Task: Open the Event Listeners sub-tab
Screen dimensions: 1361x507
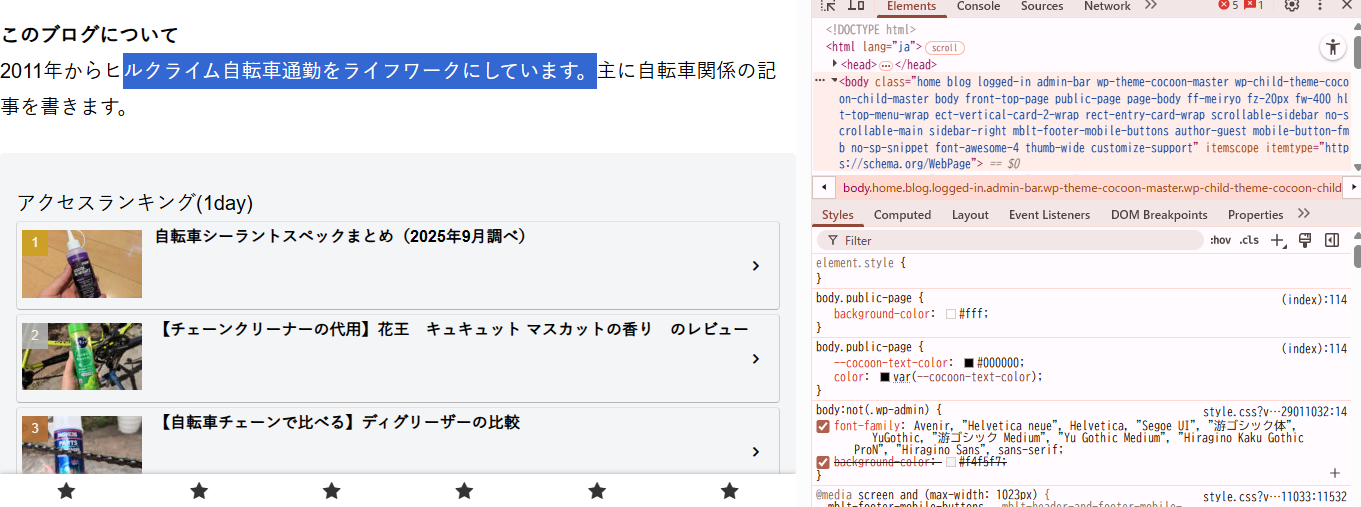Action: [1049, 214]
